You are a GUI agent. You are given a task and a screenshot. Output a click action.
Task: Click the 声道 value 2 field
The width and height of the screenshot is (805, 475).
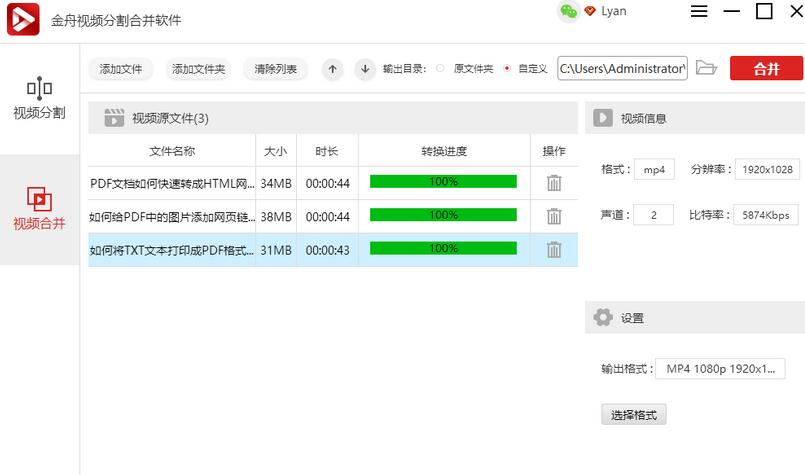pos(654,215)
